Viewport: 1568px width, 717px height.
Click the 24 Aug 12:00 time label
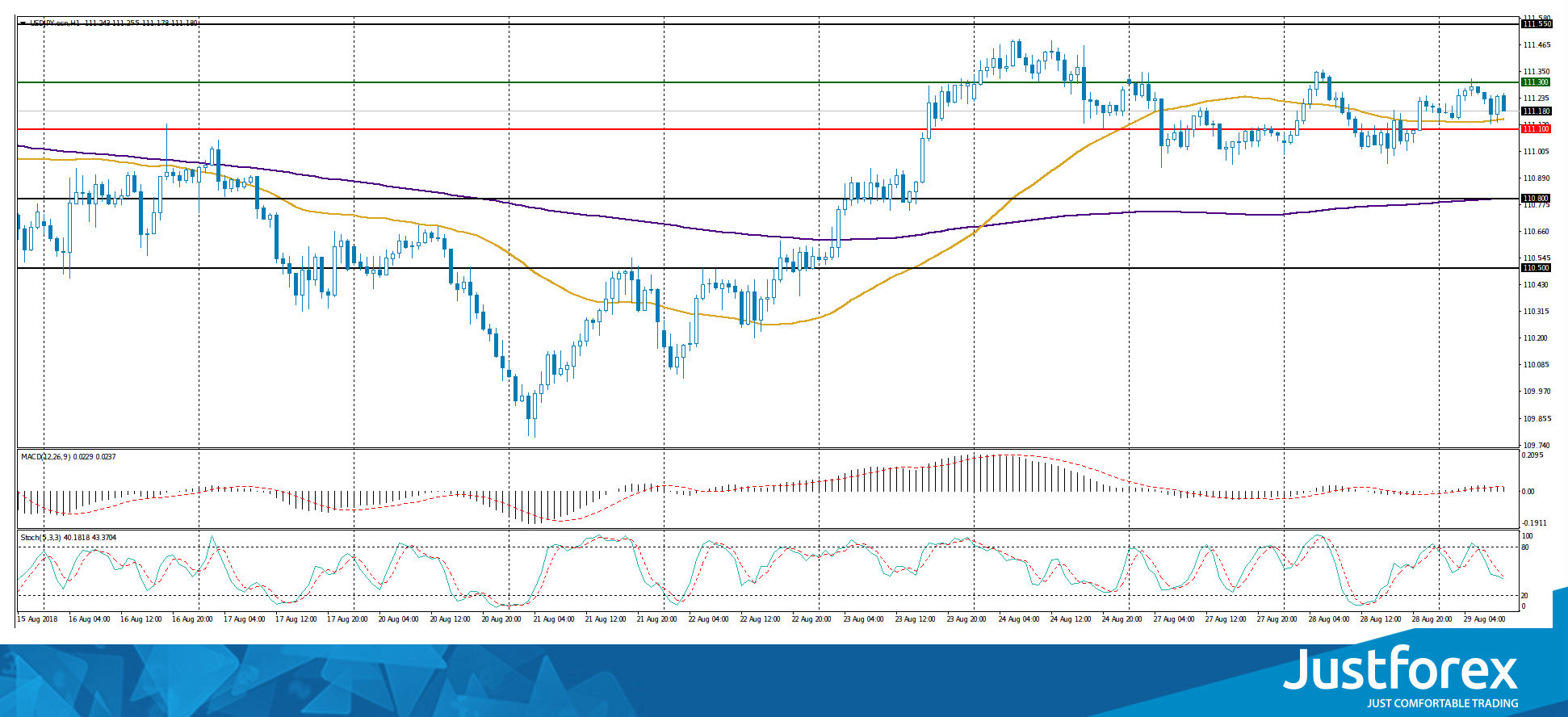[x=1071, y=619]
